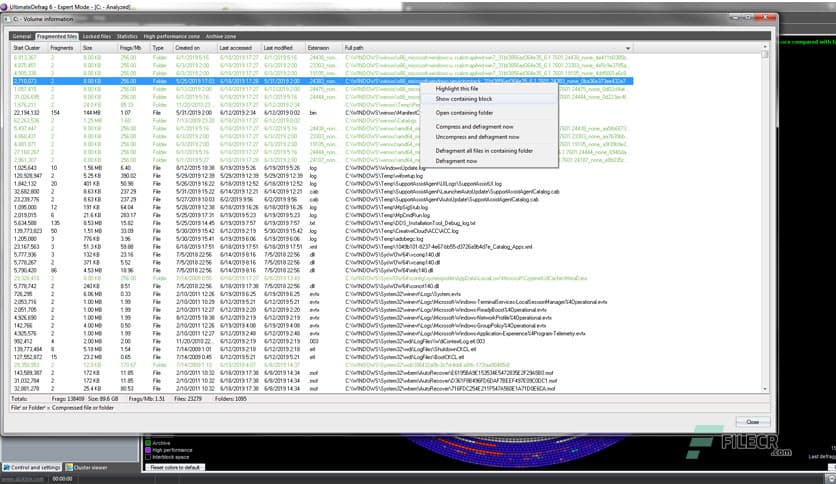Open the Full path column dropdown arrow
This screenshot has height=484, width=836.
coord(628,49)
